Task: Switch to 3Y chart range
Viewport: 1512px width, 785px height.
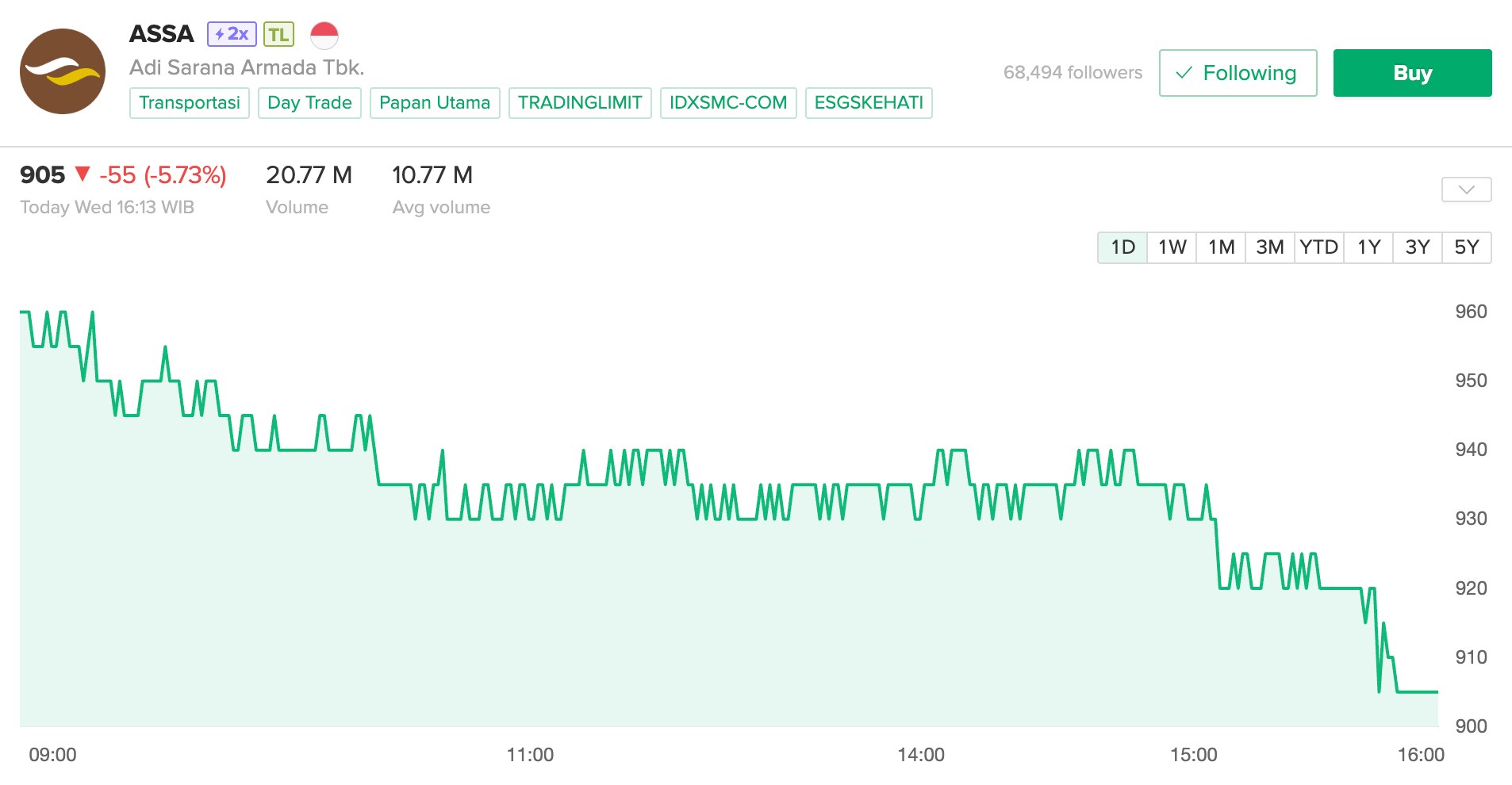Action: coord(1418,247)
